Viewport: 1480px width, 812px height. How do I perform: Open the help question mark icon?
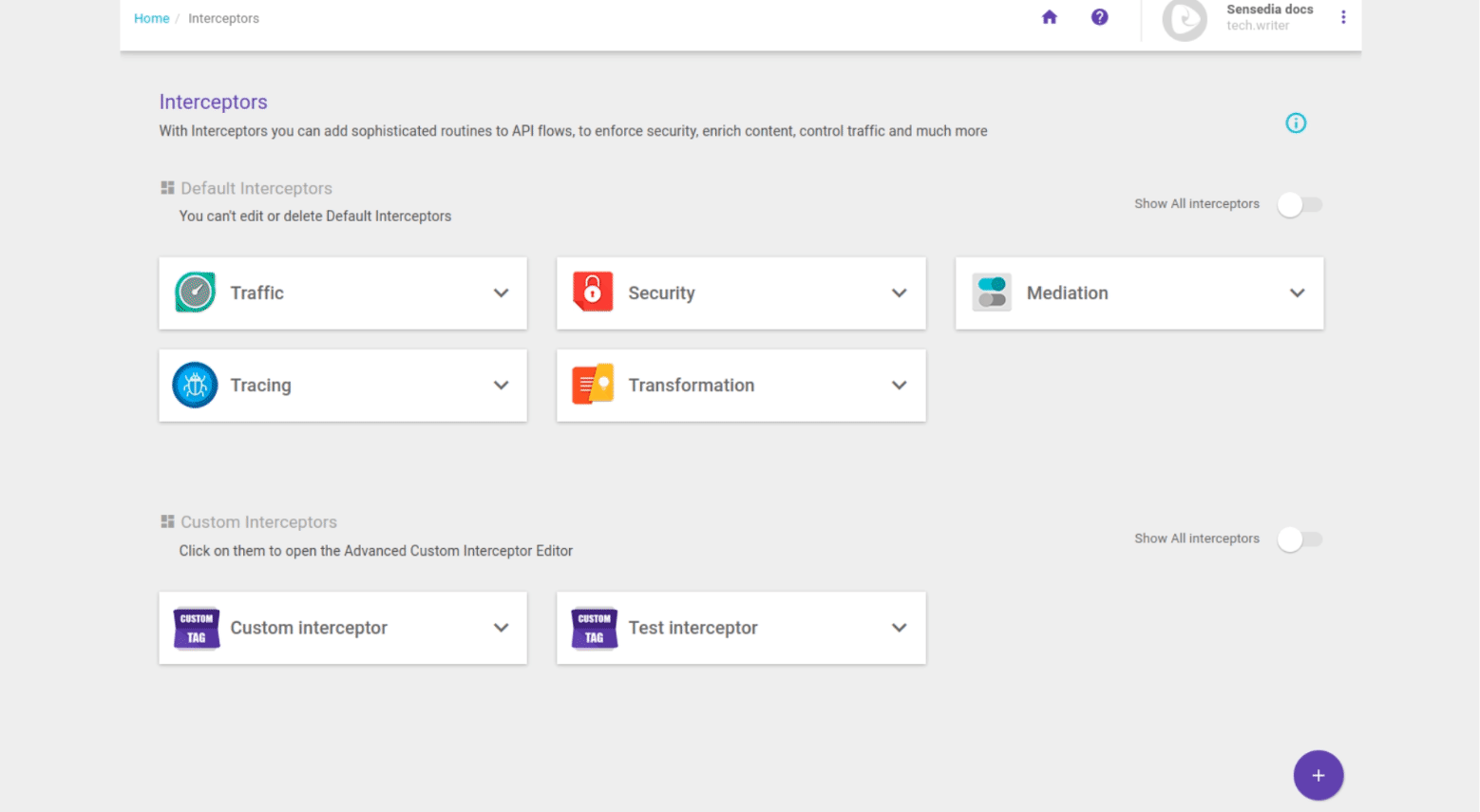click(1099, 17)
